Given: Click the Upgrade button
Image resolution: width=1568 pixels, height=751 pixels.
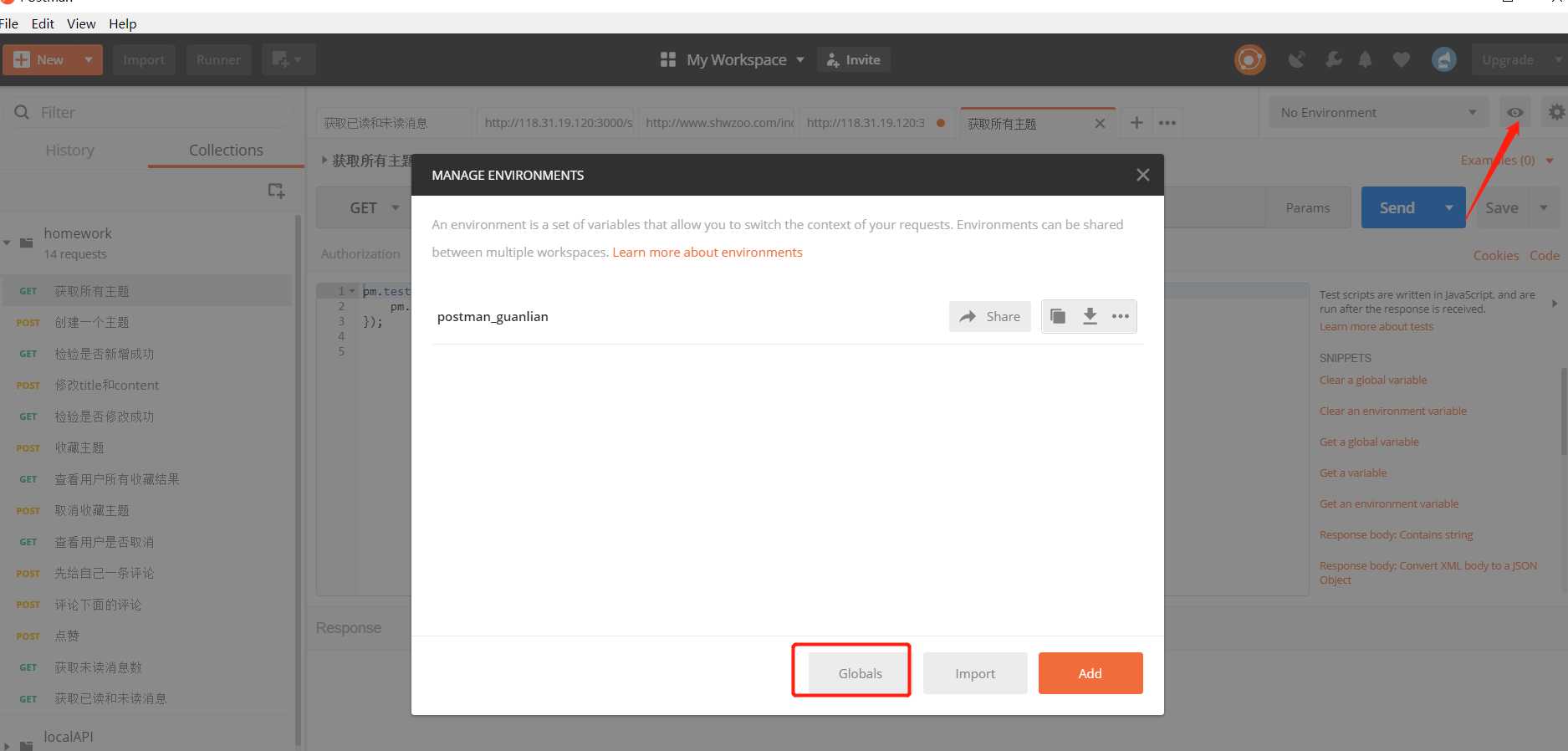Looking at the screenshot, I should [x=1507, y=59].
